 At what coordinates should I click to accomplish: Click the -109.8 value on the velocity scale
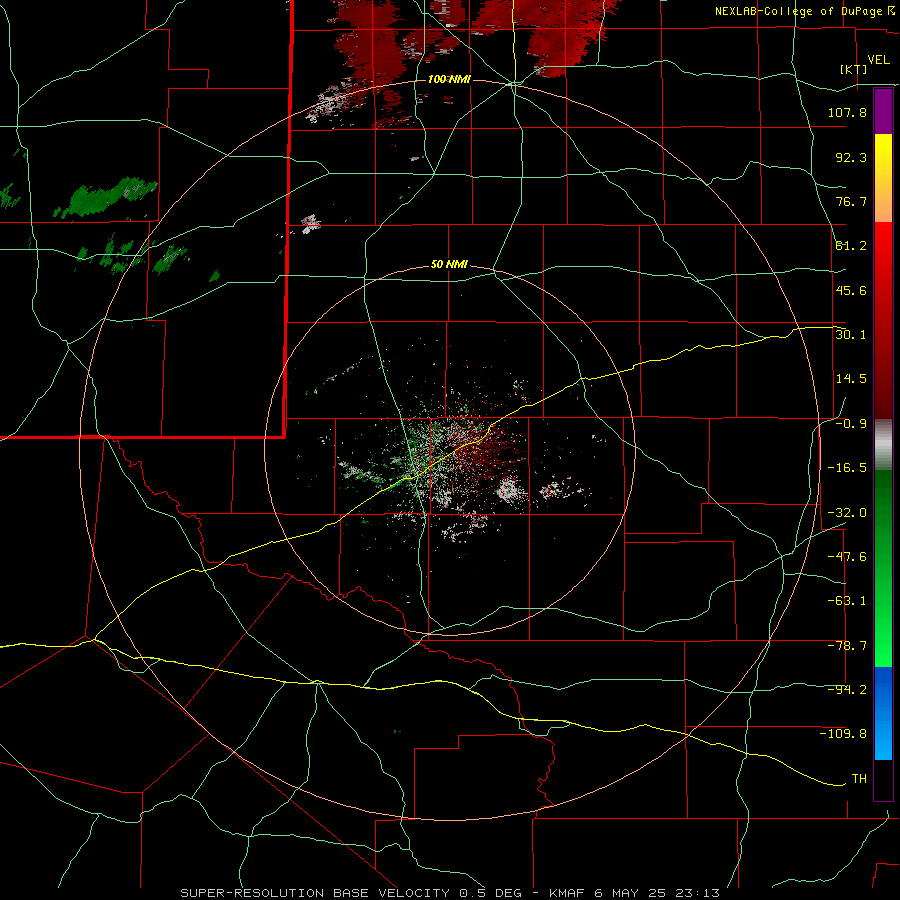tap(843, 734)
